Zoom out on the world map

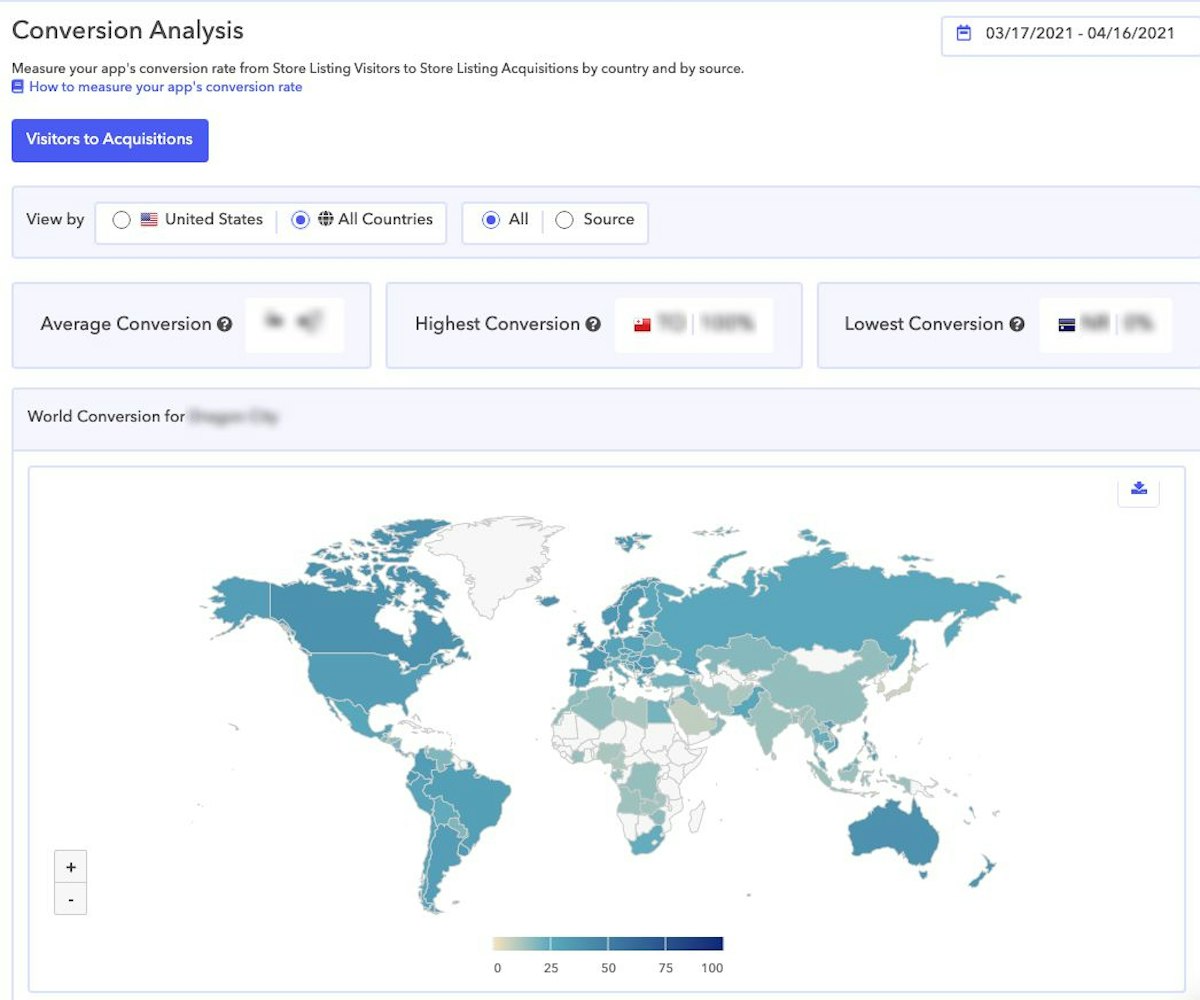pos(70,899)
